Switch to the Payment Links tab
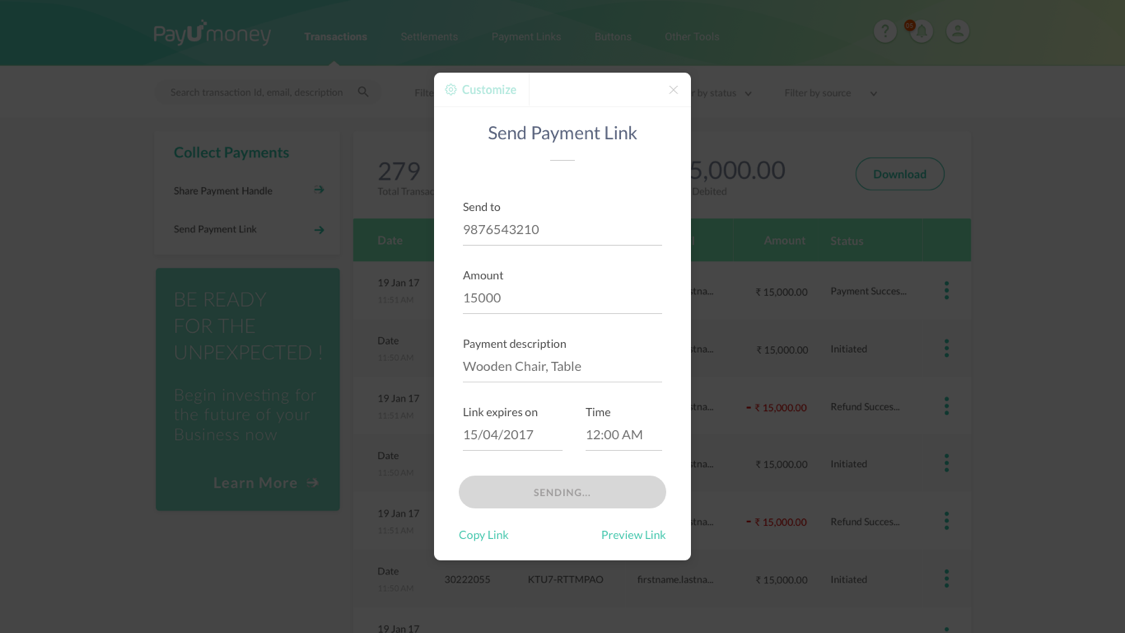Screen dimensions: 1125x633 pyautogui.click(x=526, y=37)
